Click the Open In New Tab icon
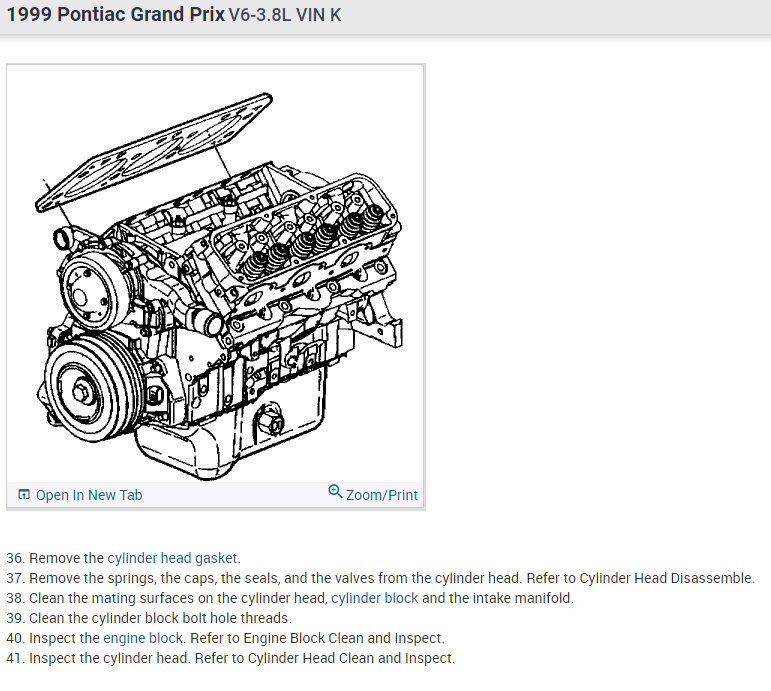The image size is (771, 691). point(24,494)
